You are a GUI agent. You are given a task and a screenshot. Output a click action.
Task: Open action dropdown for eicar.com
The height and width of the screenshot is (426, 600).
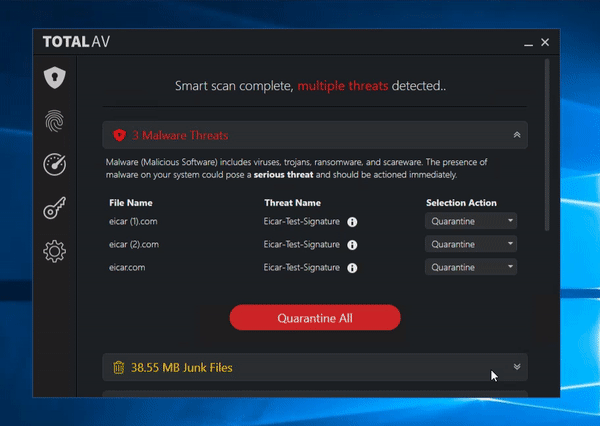coord(471,267)
